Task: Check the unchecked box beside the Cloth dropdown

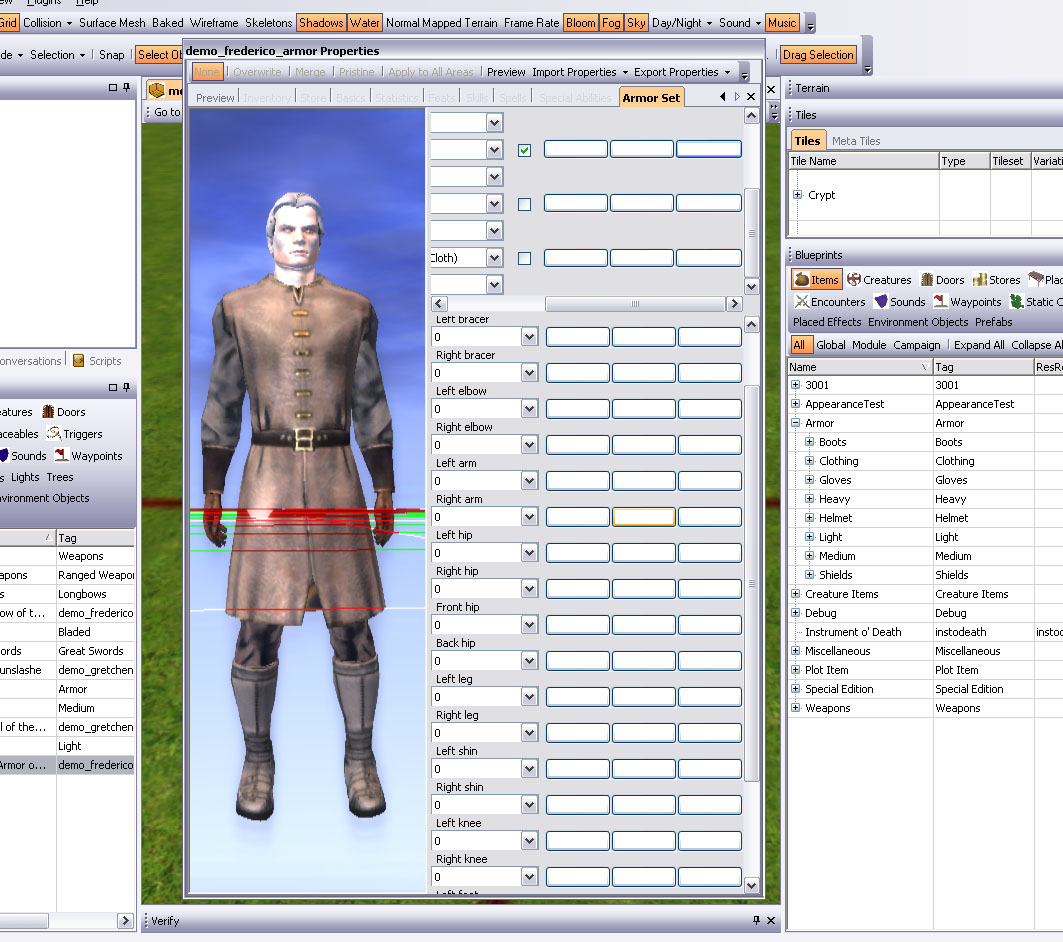Action: coord(525,258)
